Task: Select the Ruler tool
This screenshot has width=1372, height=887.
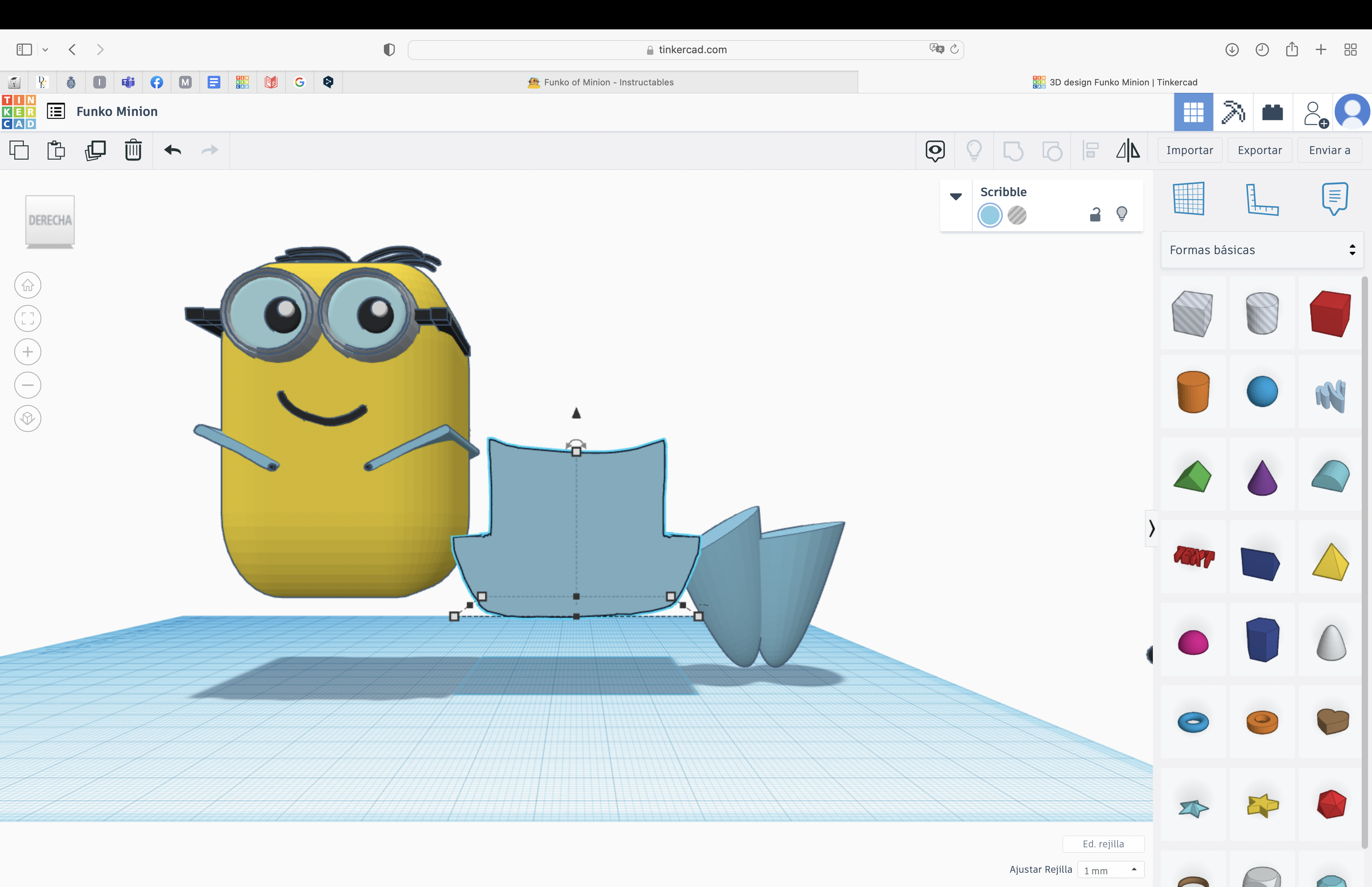Action: pyautogui.click(x=1262, y=199)
